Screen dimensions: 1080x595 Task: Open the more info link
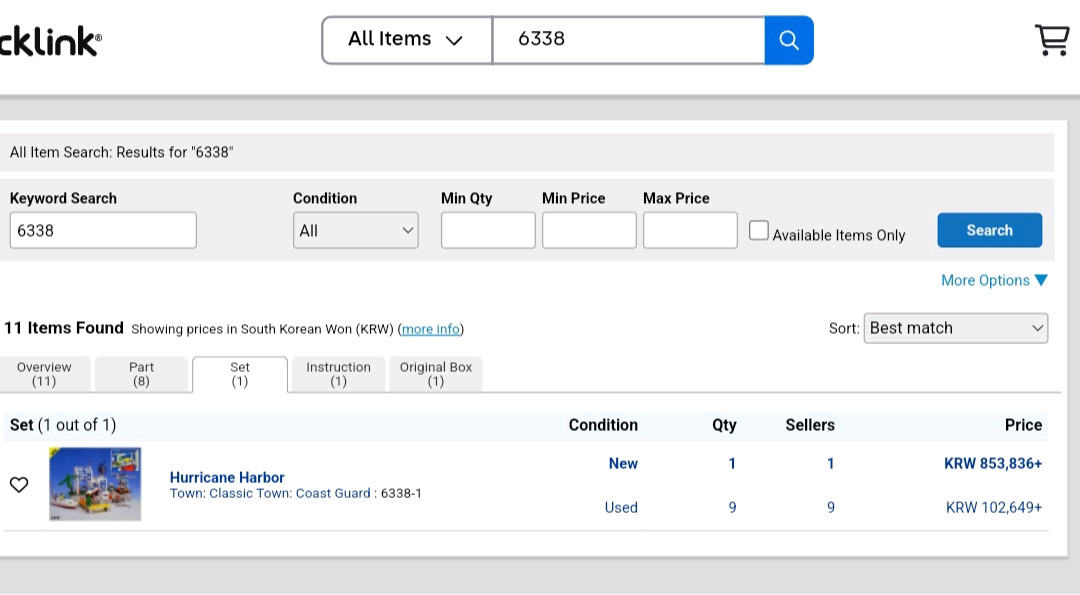pos(430,329)
